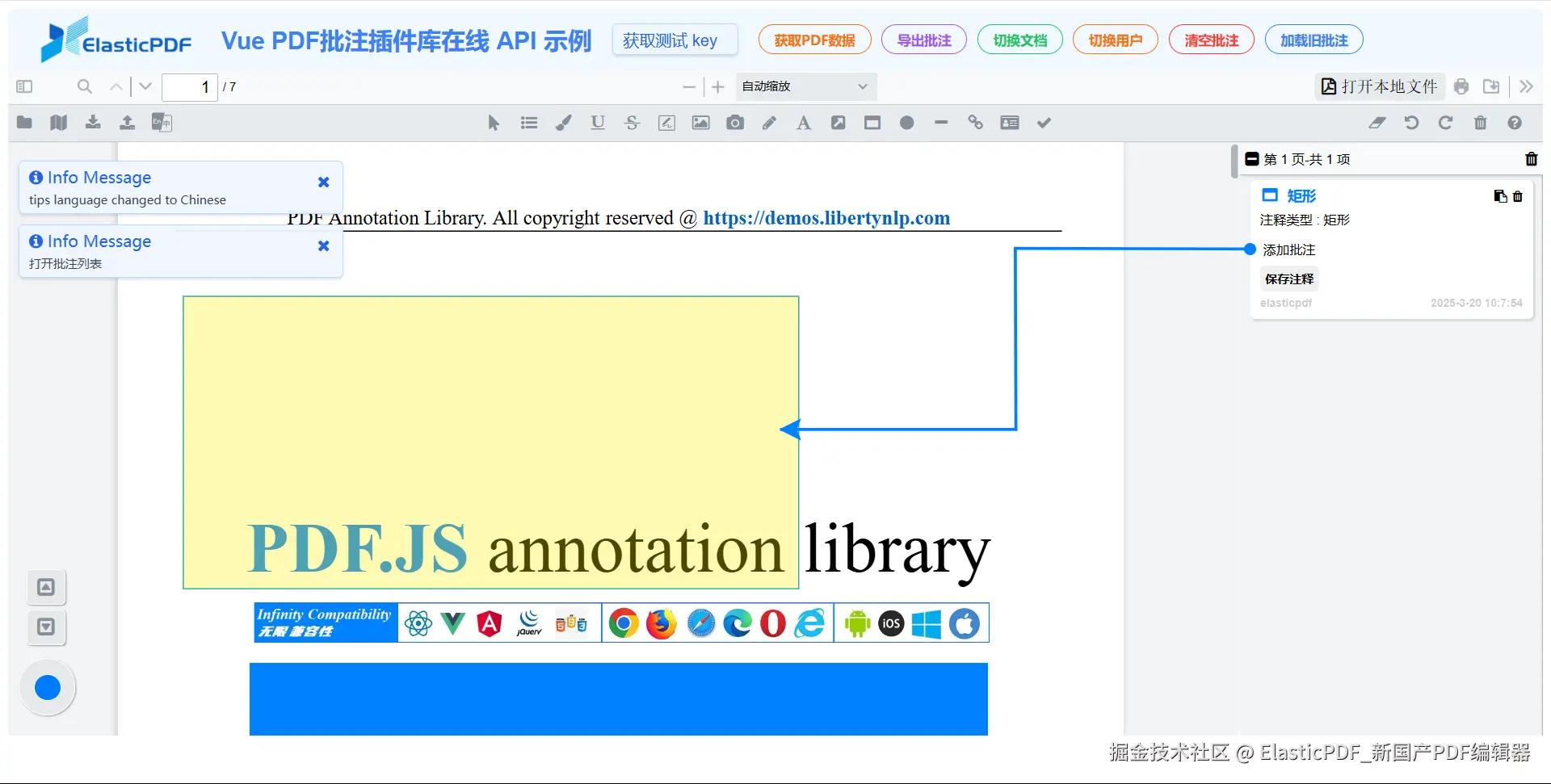Activate the underline annotation tool
This screenshot has width=1551, height=784.
coord(597,122)
